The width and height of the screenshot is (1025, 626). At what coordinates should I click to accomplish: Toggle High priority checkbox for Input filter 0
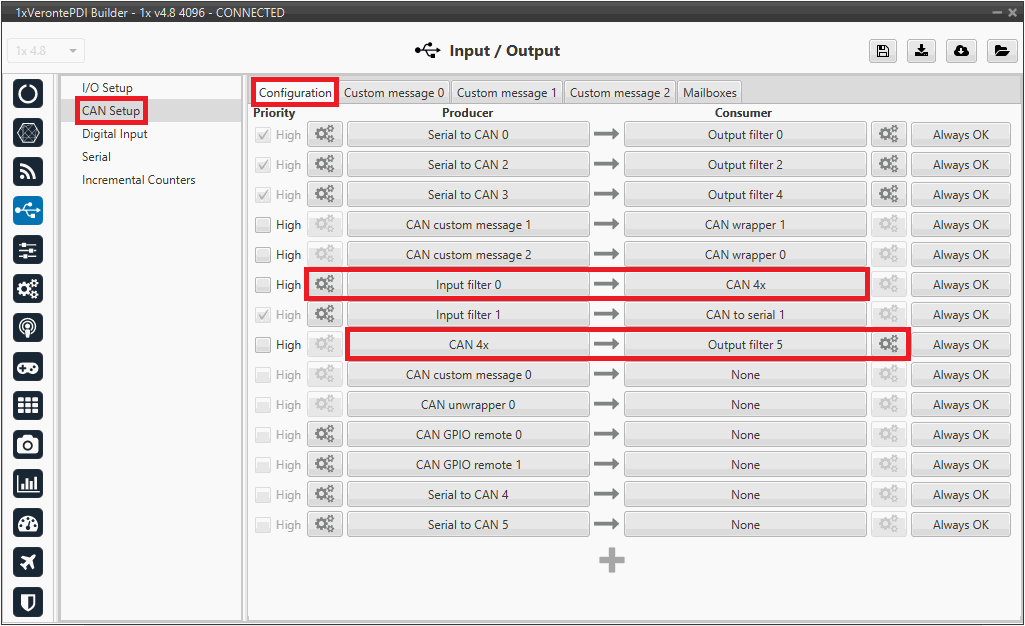[x=263, y=285]
